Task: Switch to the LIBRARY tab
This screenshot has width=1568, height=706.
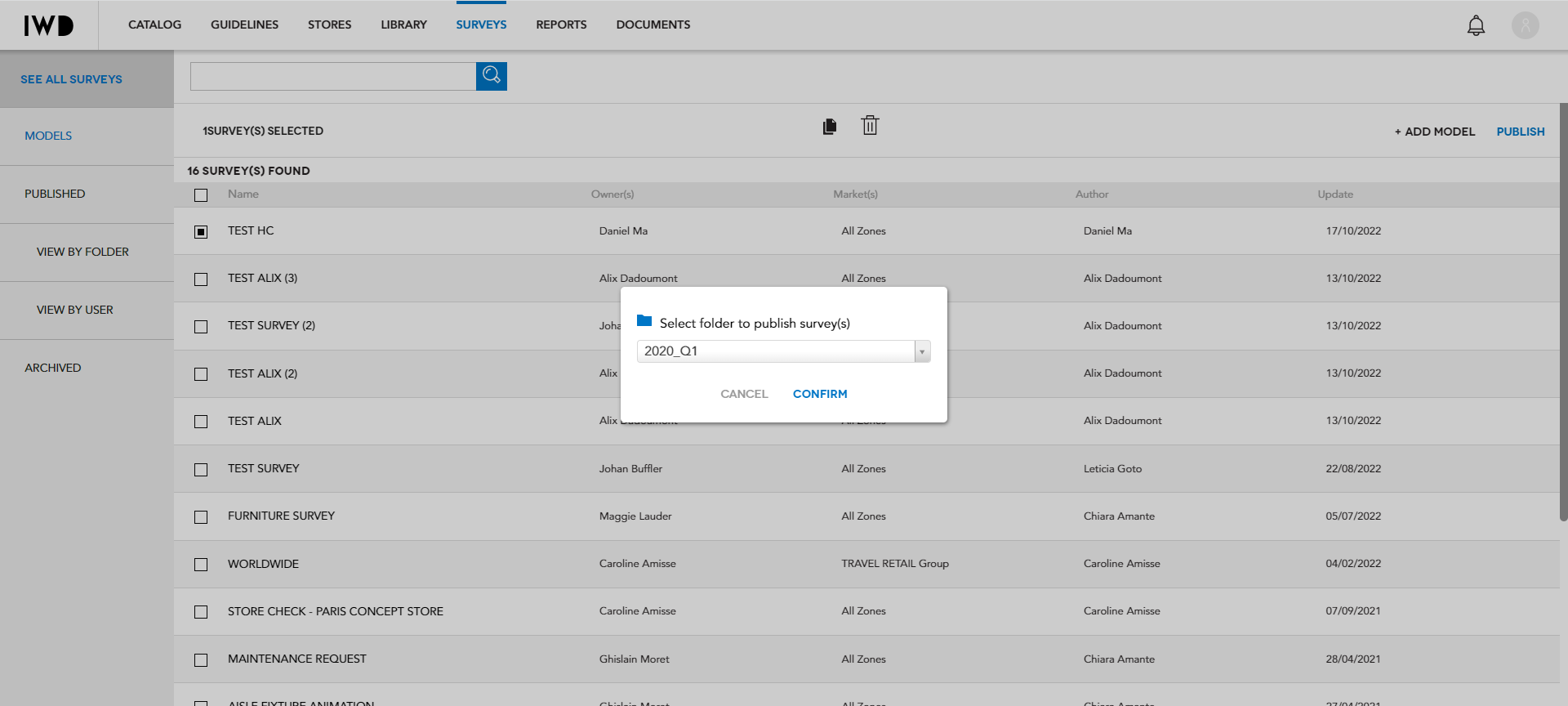Action: 403,25
